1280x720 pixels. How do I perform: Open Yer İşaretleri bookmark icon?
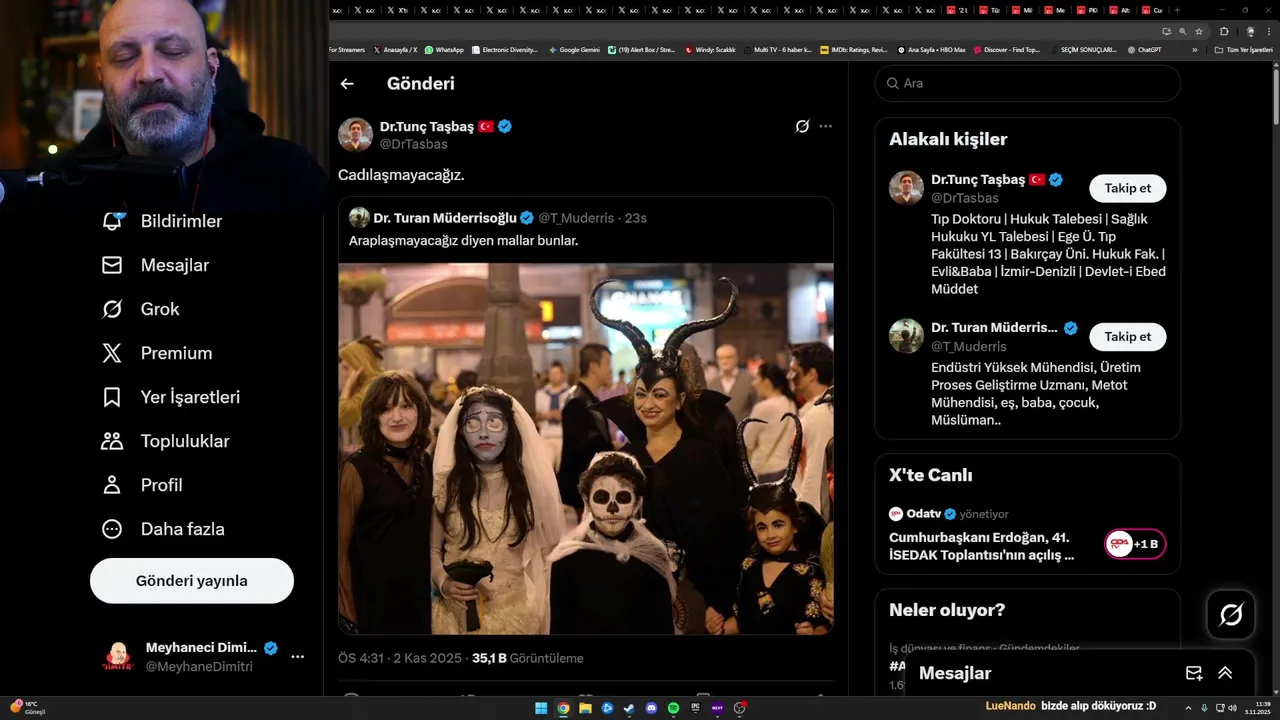pyautogui.click(x=112, y=397)
